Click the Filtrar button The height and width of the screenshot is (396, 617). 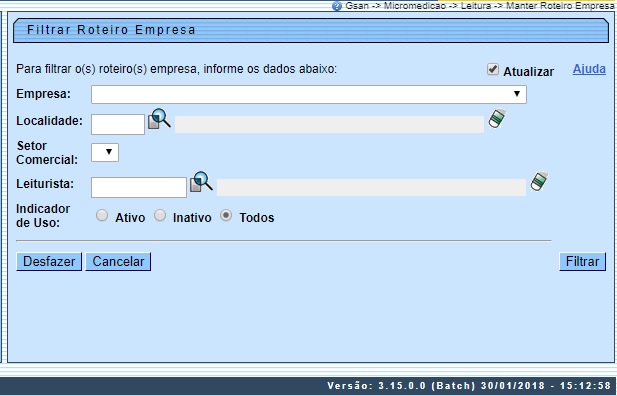[582, 262]
